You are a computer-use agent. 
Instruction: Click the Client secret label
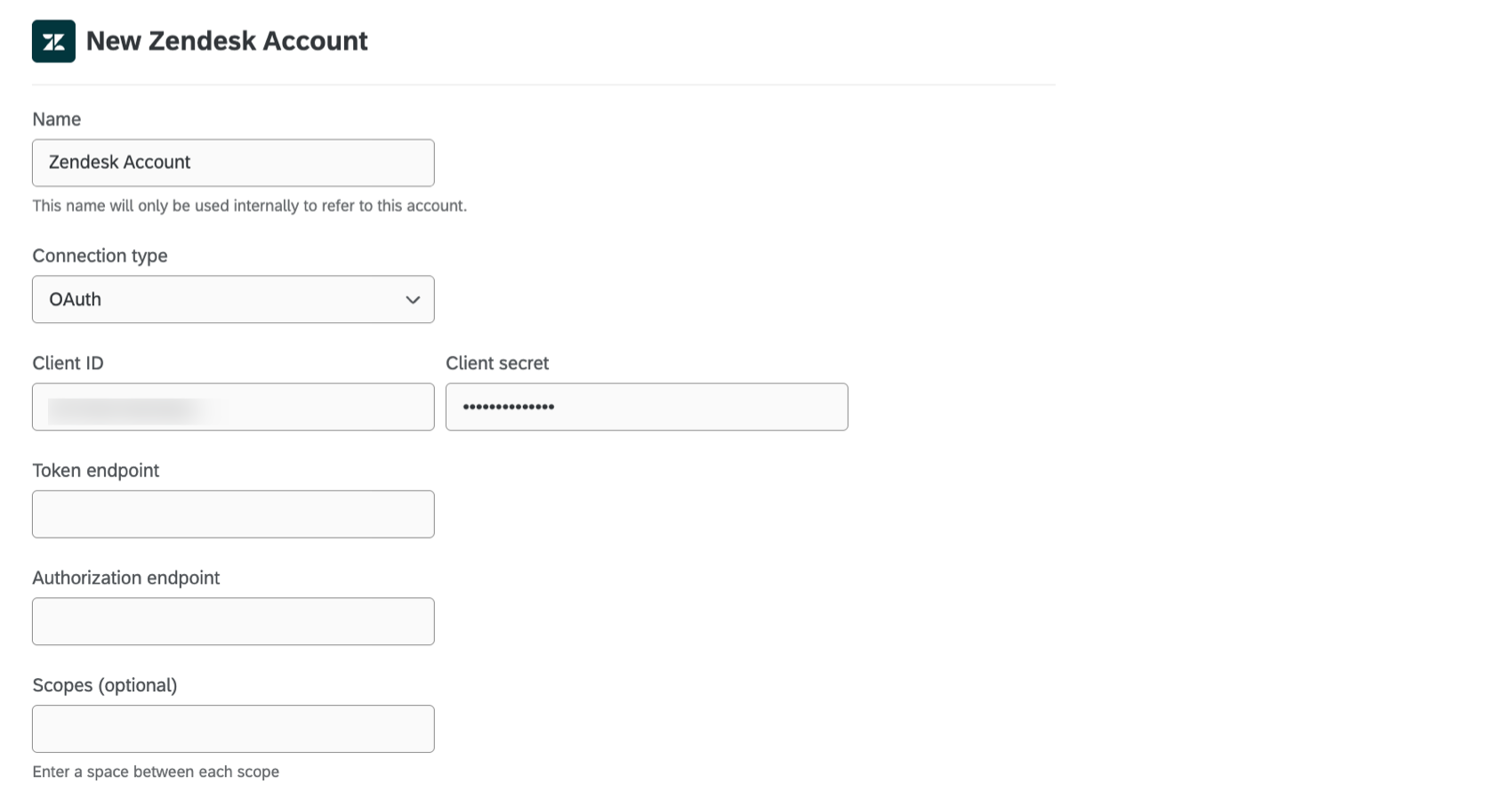pyautogui.click(x=497, y=363)
